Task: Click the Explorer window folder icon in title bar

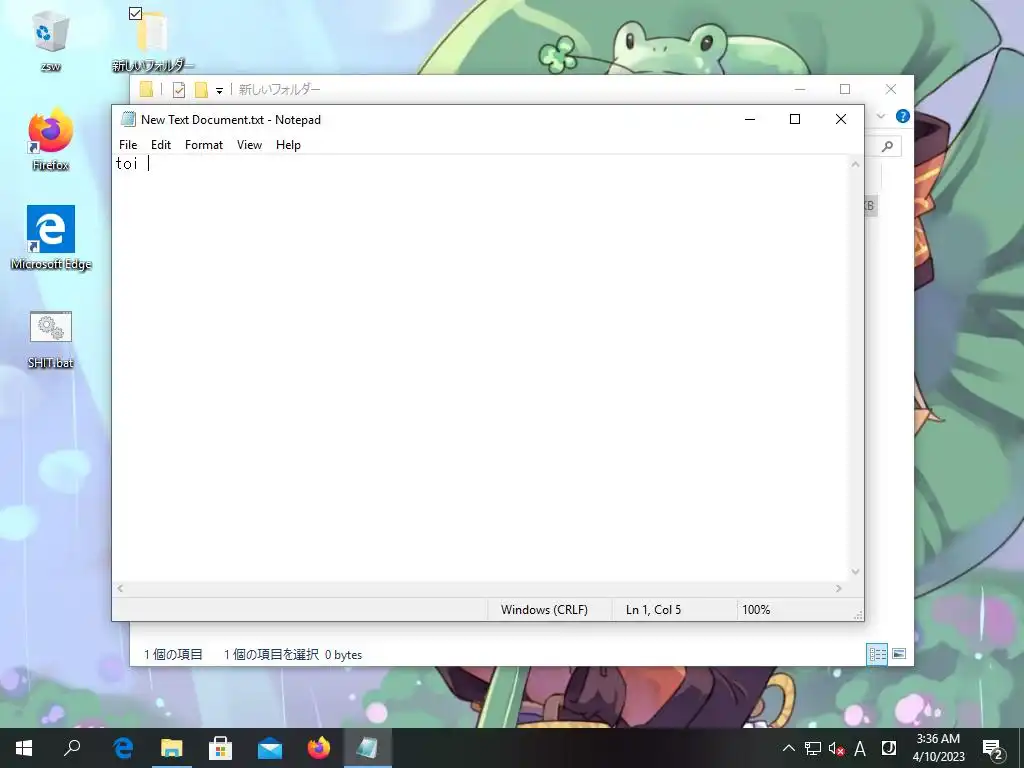Action: [x=146, y=89]
